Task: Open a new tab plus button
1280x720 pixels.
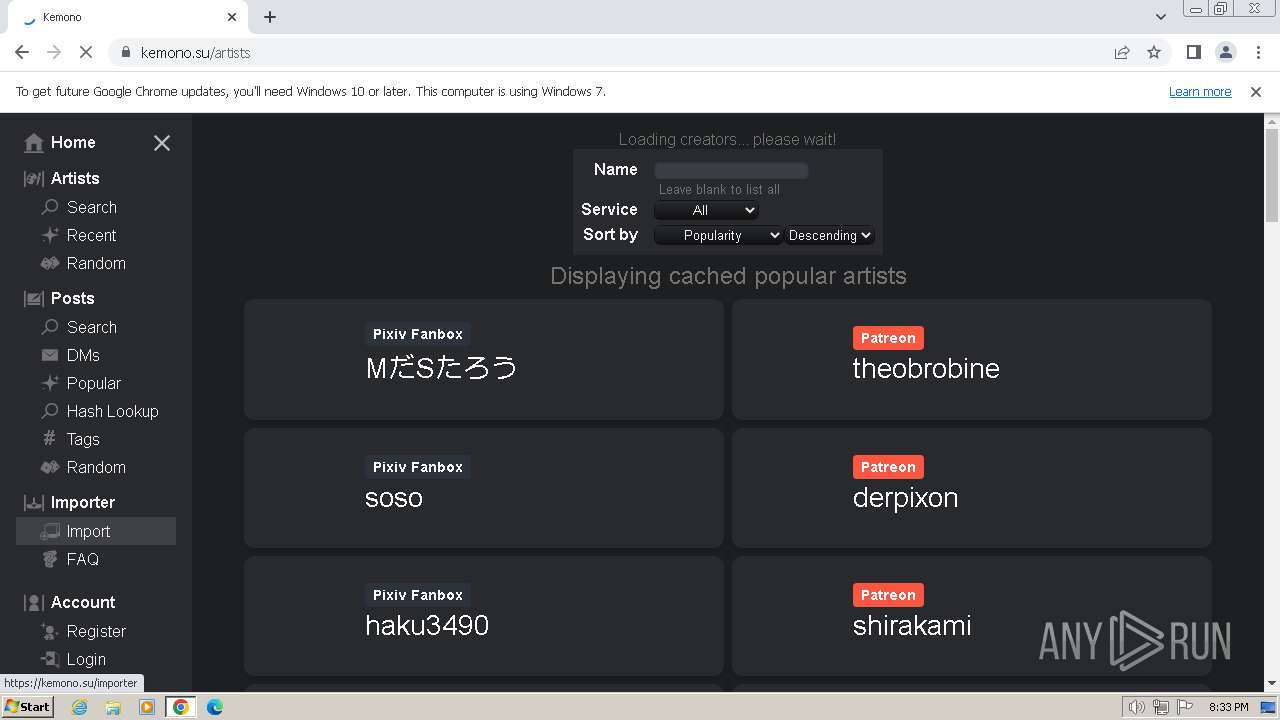Action: click(x=270, y=17)
